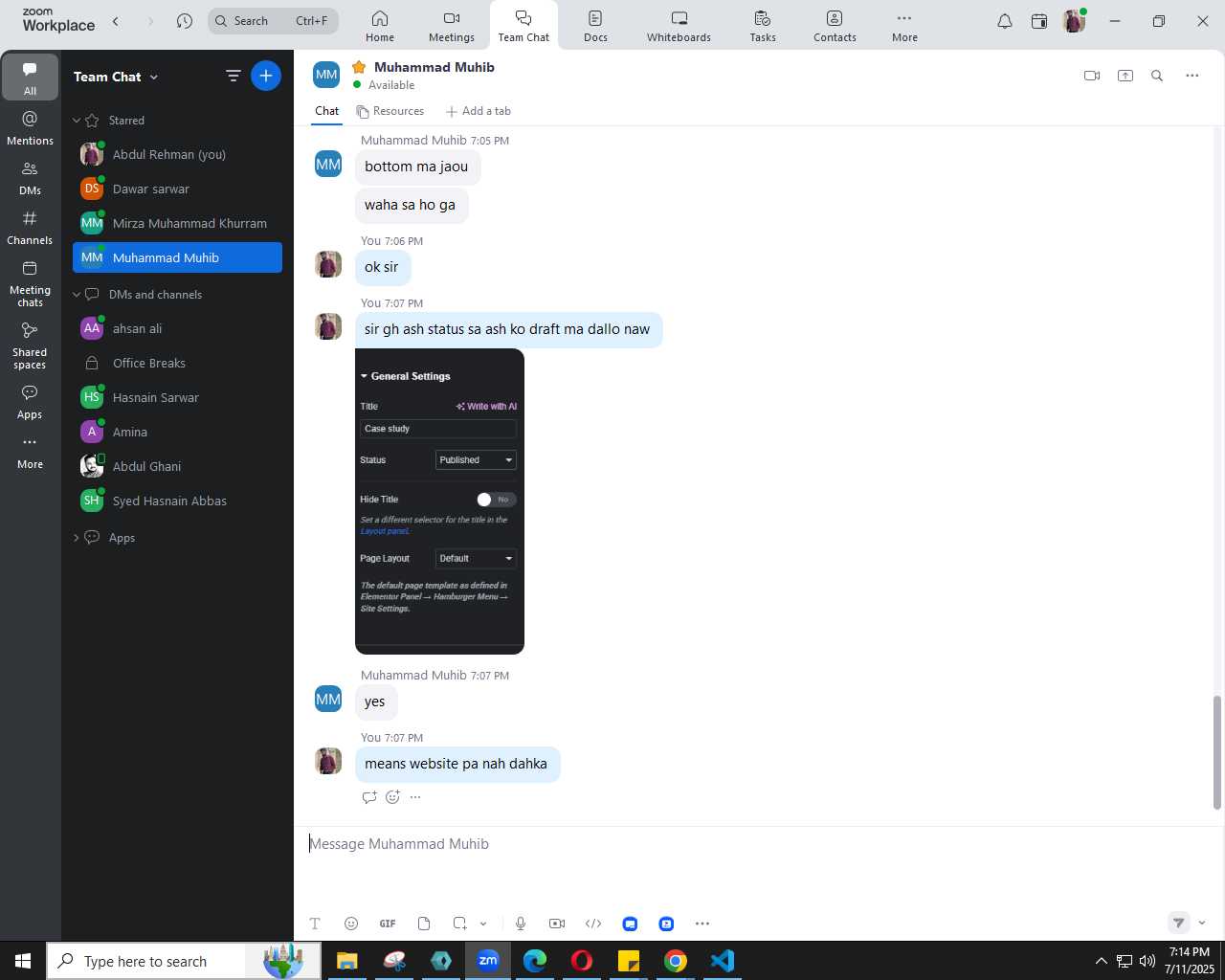Open the calendar icon near the profile picture
Image resolution: width=1225 pixels, height=980 pixels.
point(1039,21)
